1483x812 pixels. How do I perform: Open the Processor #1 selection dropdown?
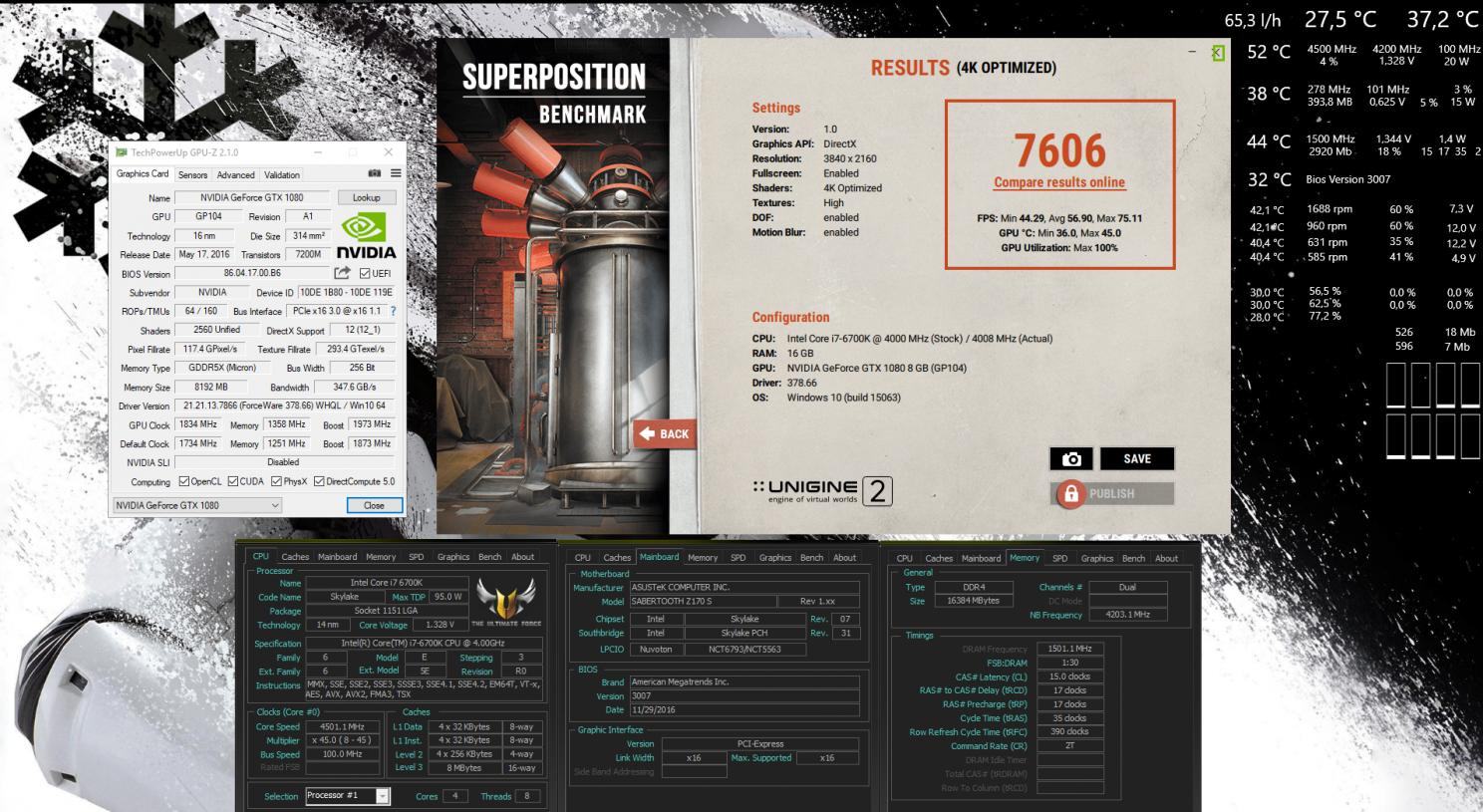(x=347, y=795)
